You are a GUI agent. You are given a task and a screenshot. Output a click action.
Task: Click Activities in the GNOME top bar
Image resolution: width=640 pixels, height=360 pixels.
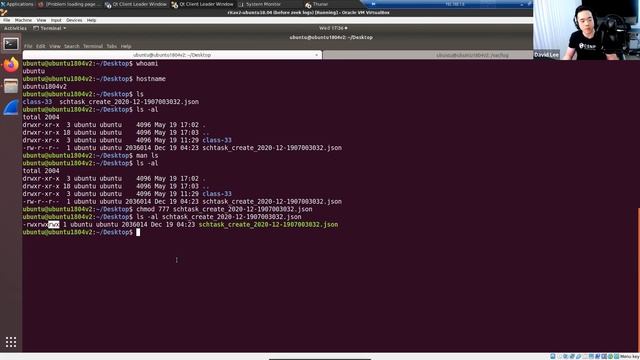[x=15, y=28]
